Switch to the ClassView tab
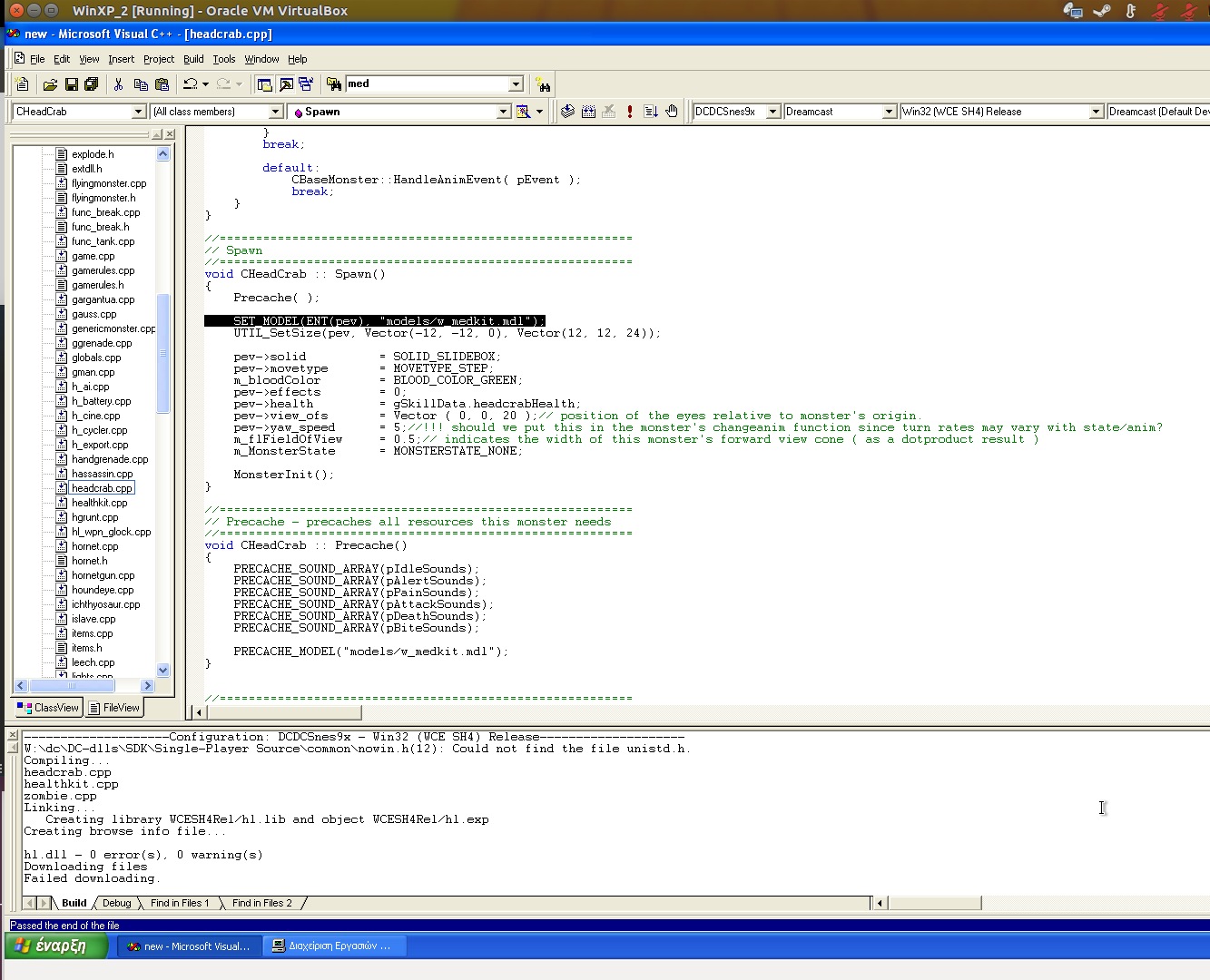This screenshot has height=980, width=1210. point(48,708)
